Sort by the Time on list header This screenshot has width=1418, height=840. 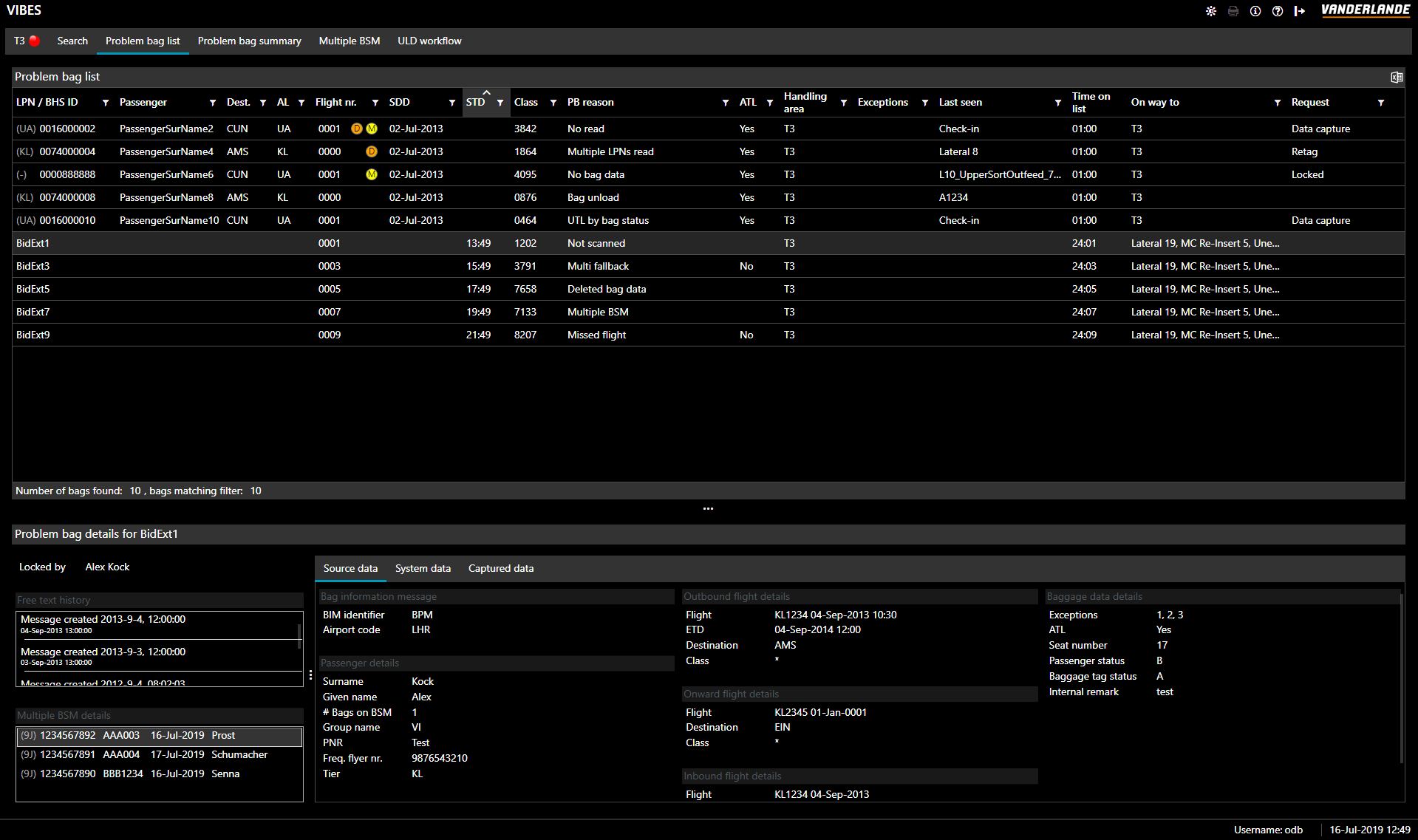(1091, 102)
